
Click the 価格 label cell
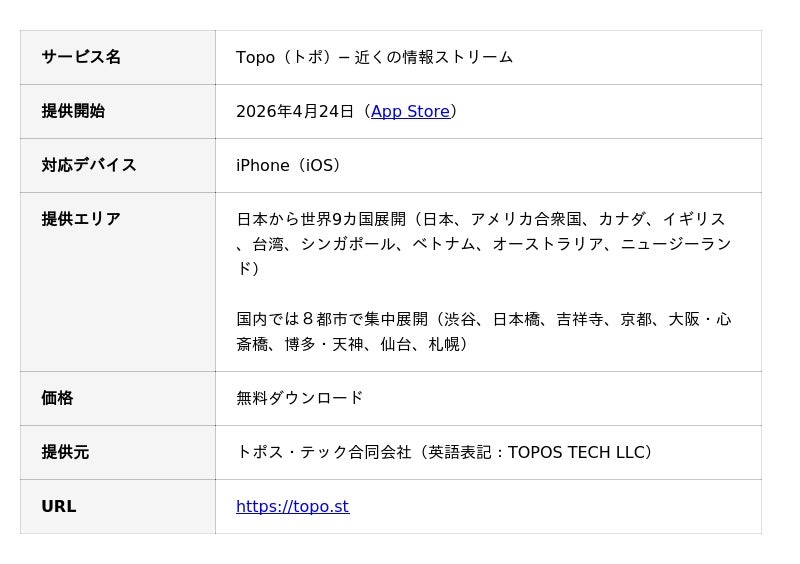coord(57,398)
